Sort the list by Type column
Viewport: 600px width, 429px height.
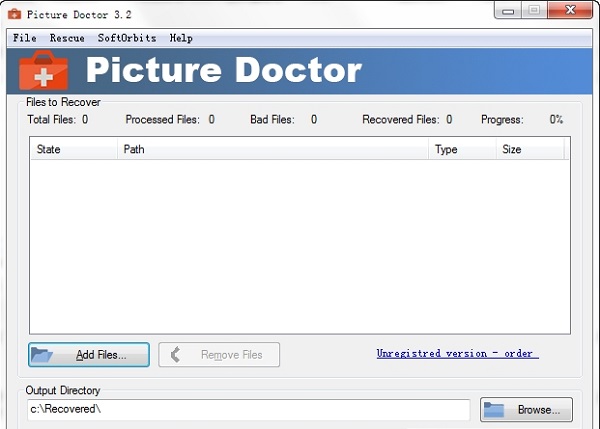tap(463, 149)
